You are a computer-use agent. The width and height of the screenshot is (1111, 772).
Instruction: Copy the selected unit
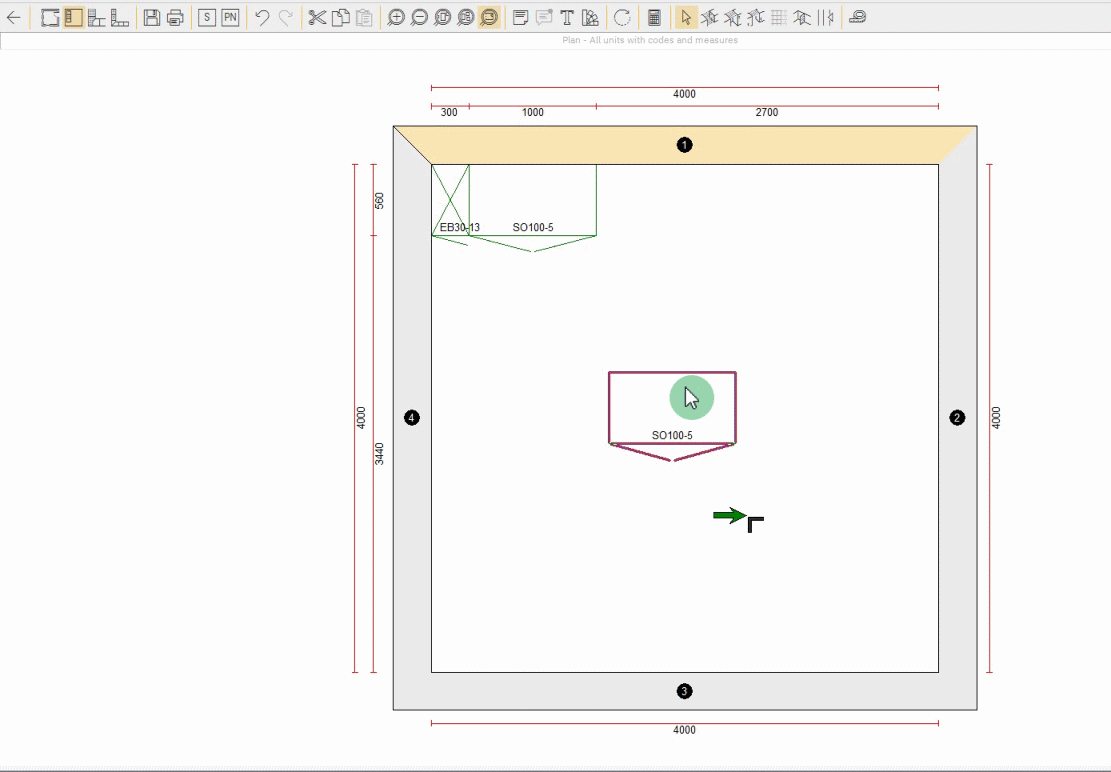click(x=341, y=17)
